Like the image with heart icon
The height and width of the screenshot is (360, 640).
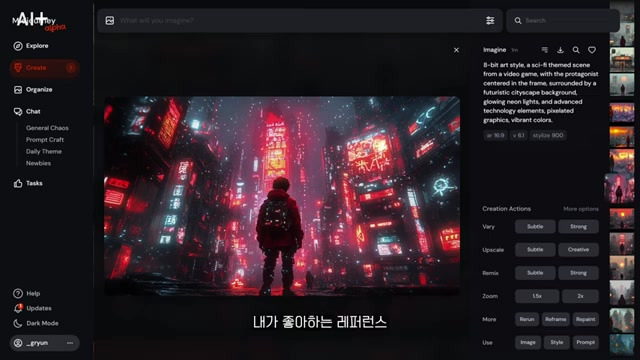coord(592,50)
